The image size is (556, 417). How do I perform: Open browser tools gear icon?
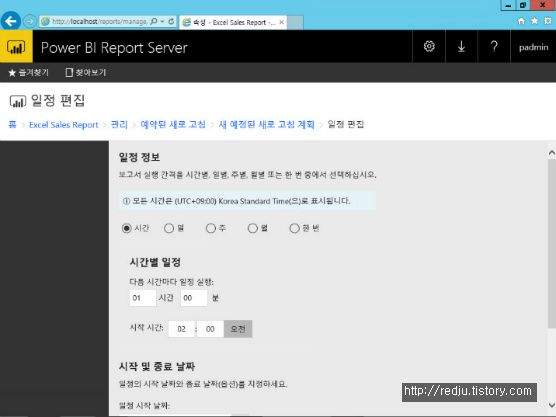(547, 21)
